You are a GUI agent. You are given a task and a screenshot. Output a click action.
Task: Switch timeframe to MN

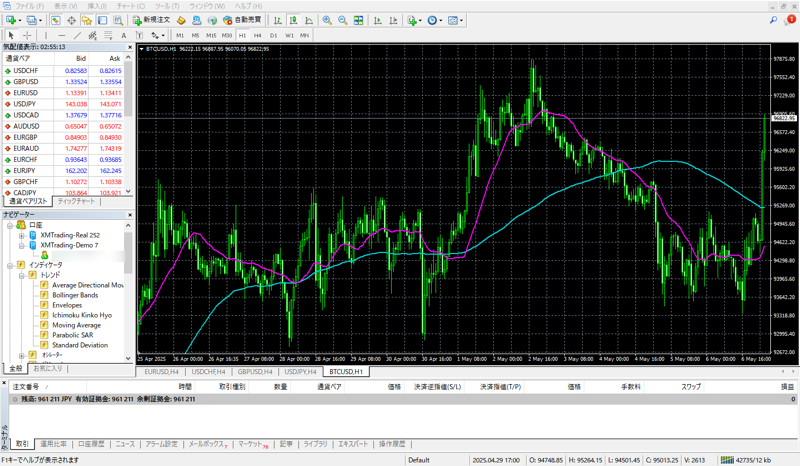305,35
